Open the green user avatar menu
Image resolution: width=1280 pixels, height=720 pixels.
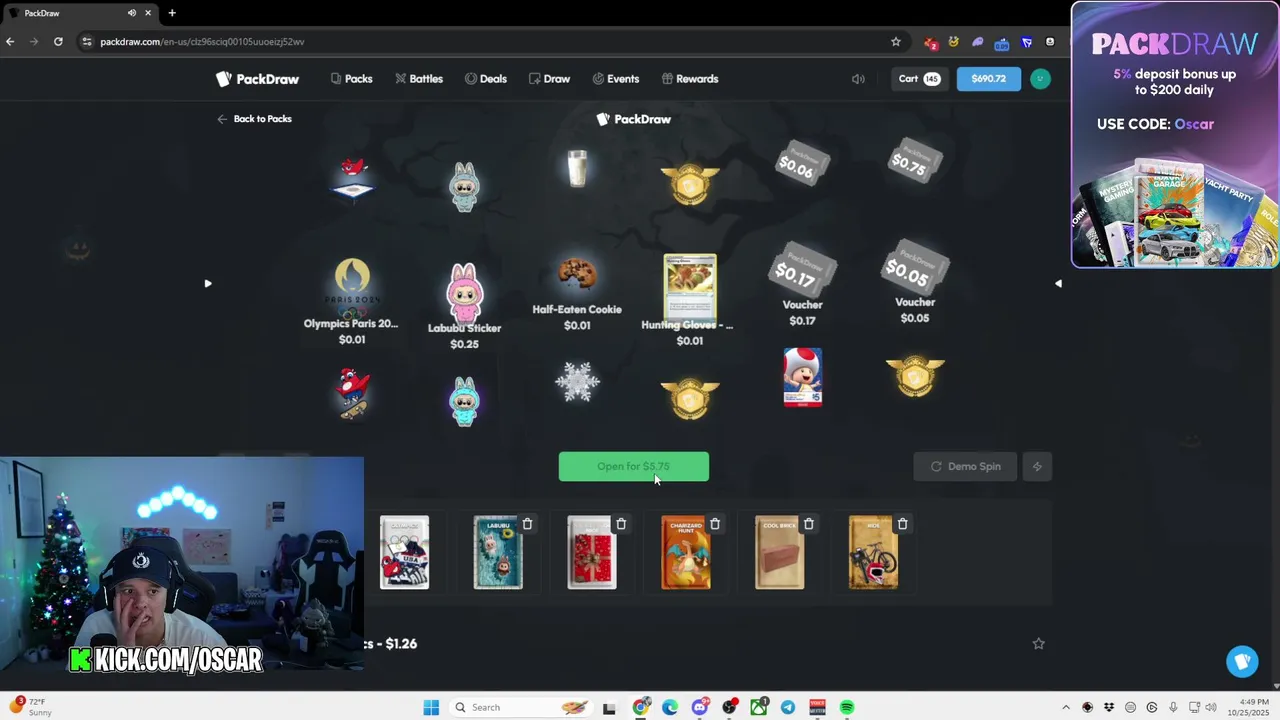pyautogui.click(x=1040, y=79)
